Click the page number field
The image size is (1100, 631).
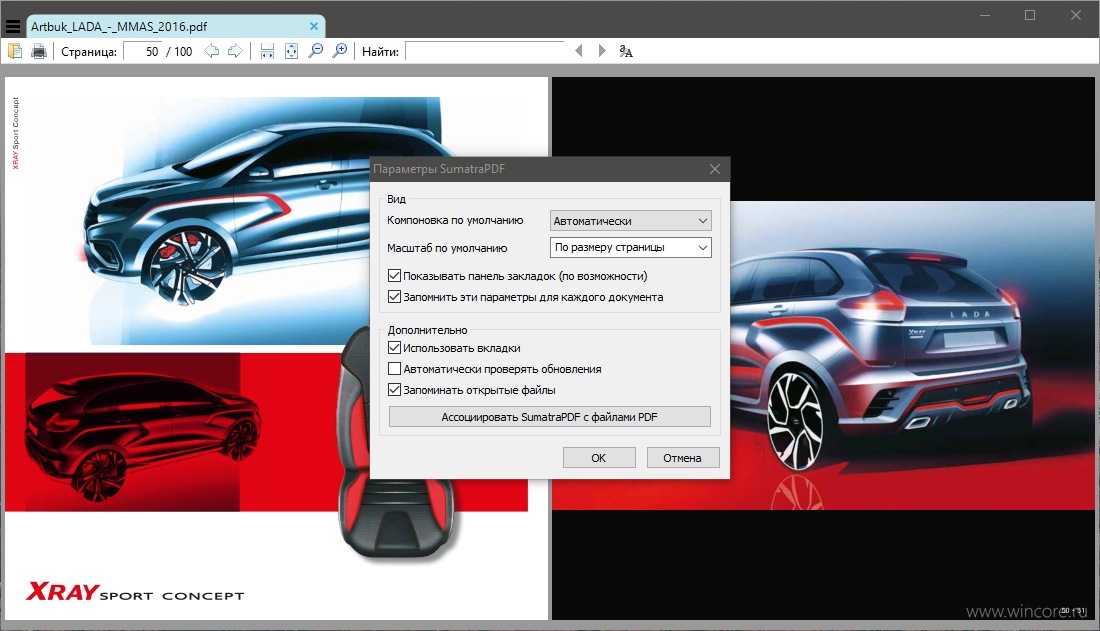pos(143,51)
